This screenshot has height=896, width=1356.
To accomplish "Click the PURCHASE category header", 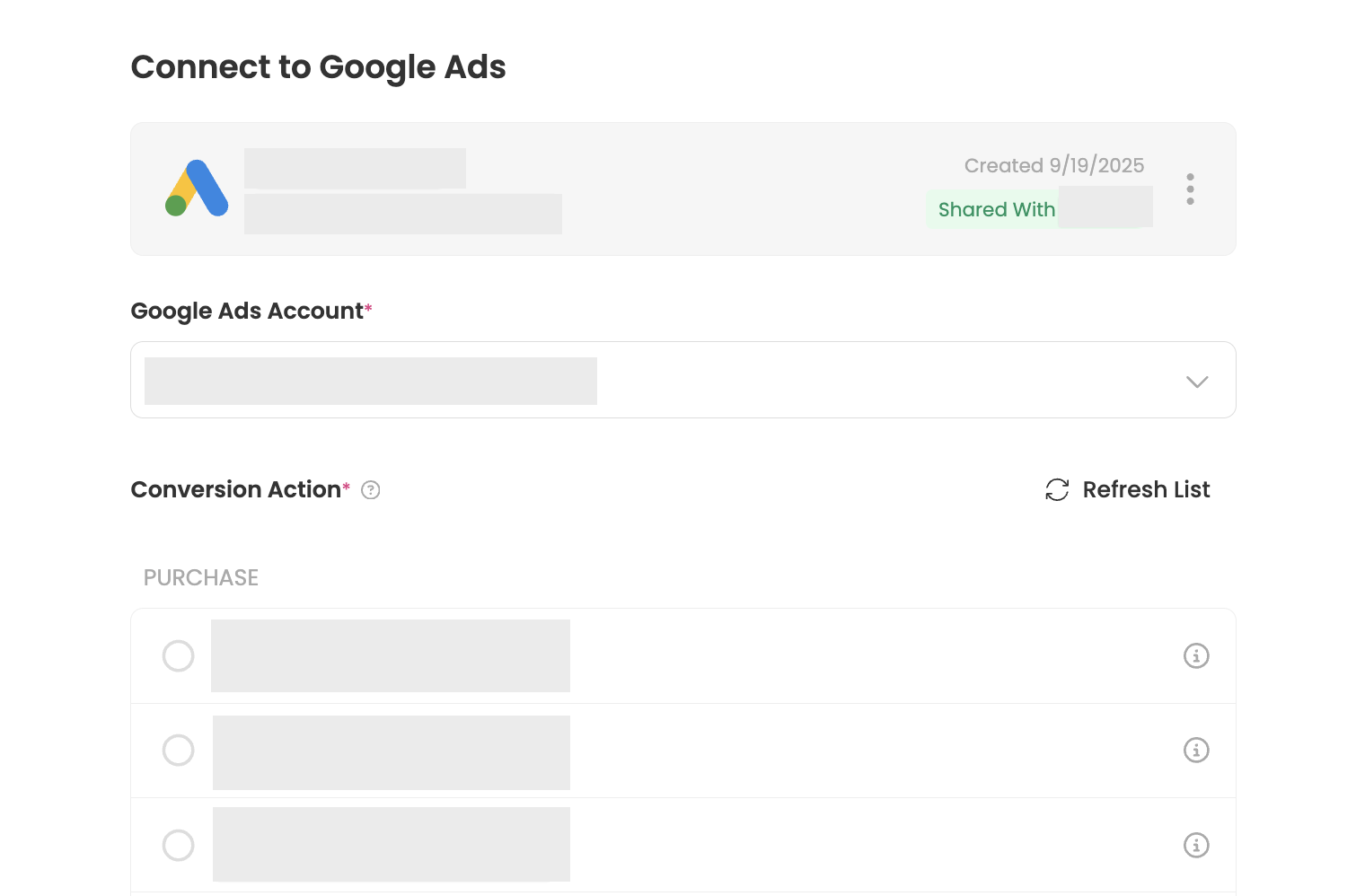I will point(201,577).
